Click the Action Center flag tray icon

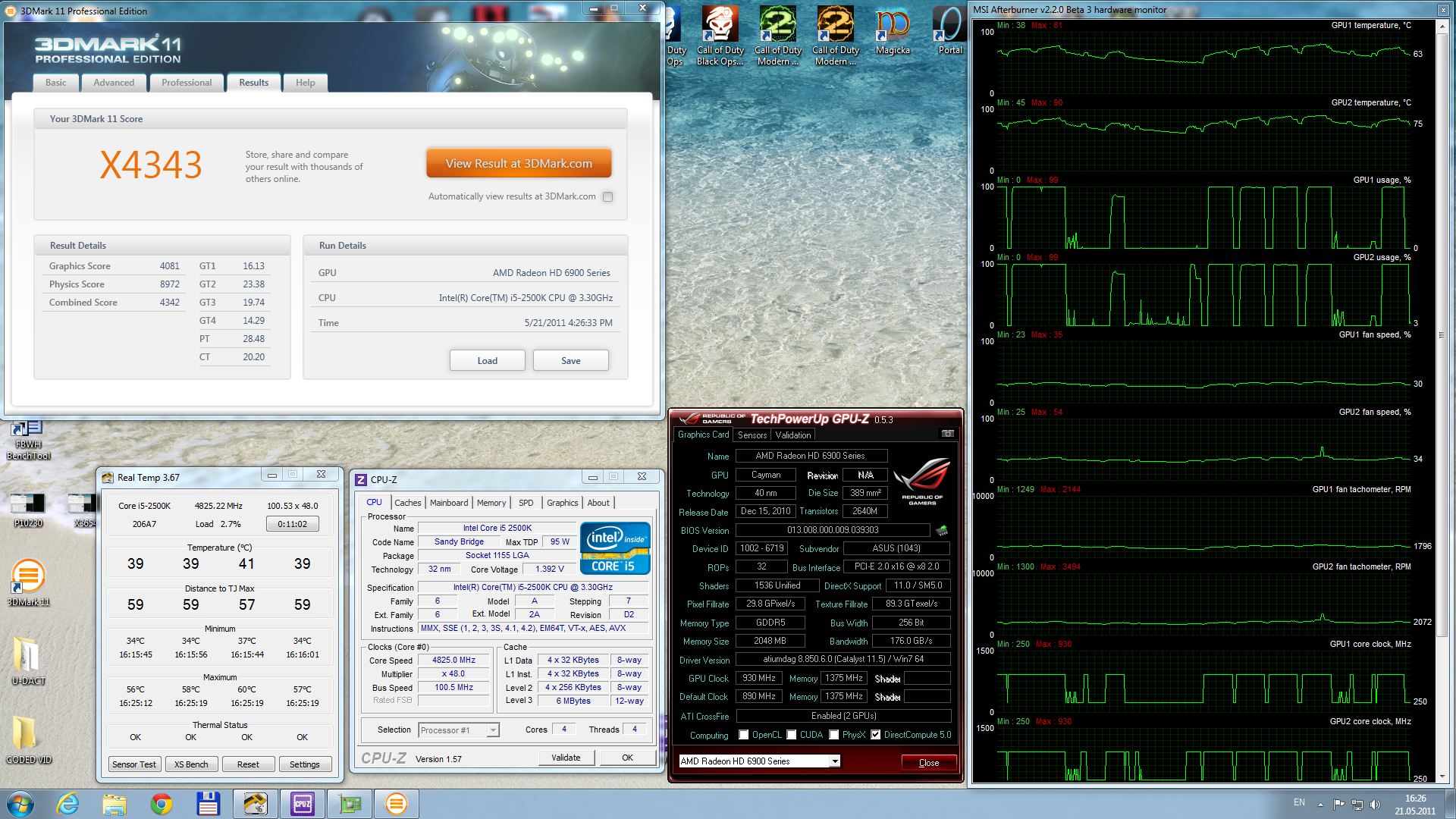tap(1338, 804)
